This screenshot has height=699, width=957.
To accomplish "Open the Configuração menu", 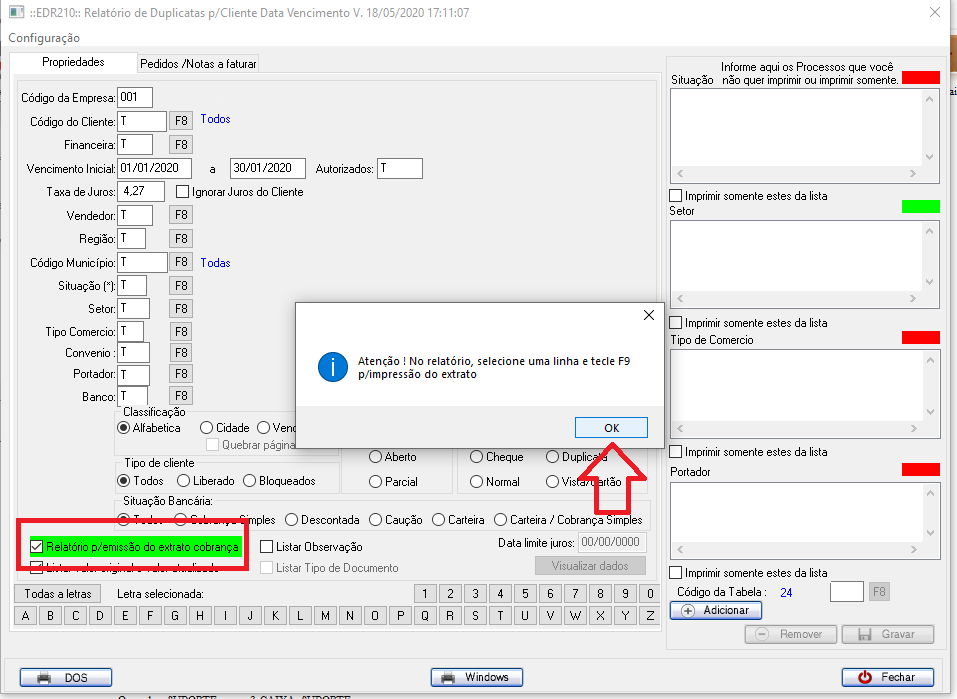I will click(44, 38).
